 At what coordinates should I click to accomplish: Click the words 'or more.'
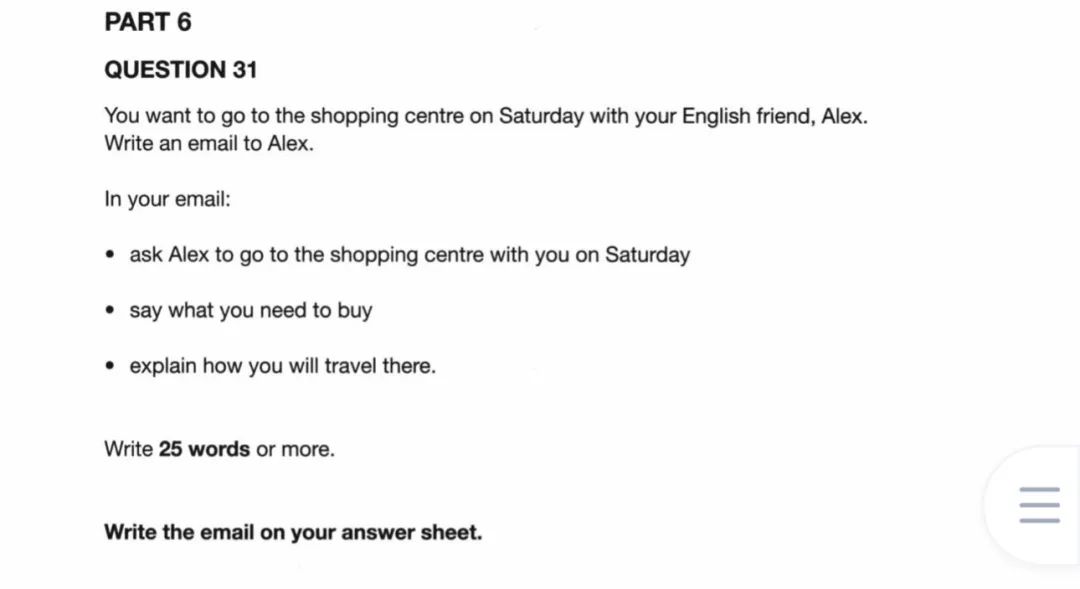295,449
